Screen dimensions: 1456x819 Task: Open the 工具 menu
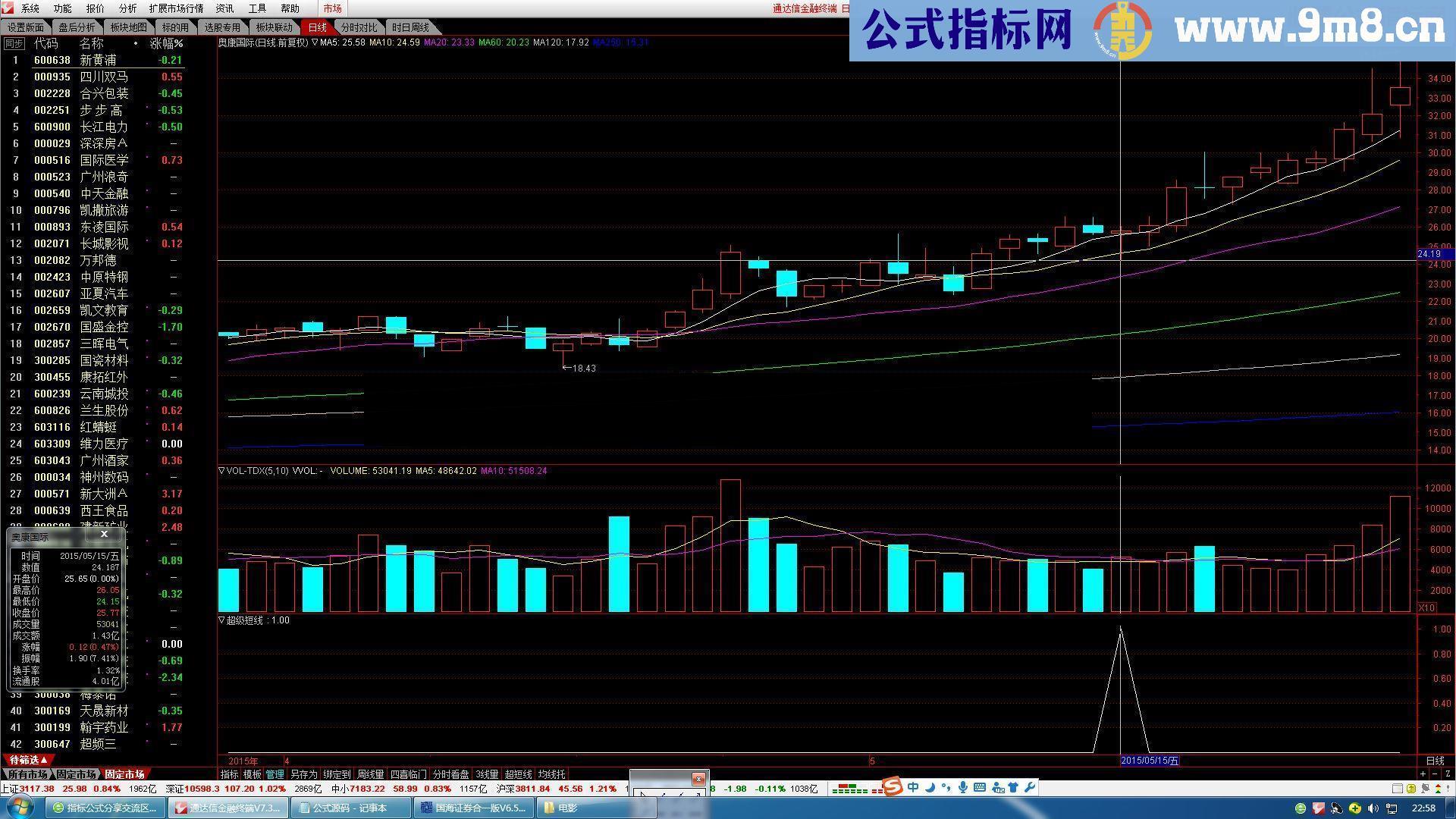coord(258,8)
